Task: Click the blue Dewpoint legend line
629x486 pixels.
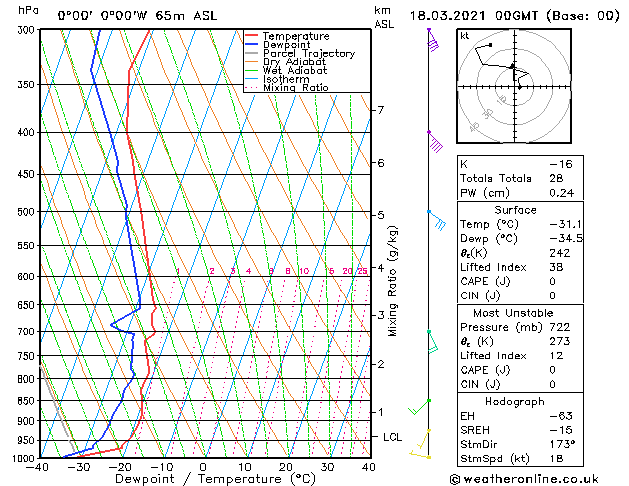Action: point(251,45)
